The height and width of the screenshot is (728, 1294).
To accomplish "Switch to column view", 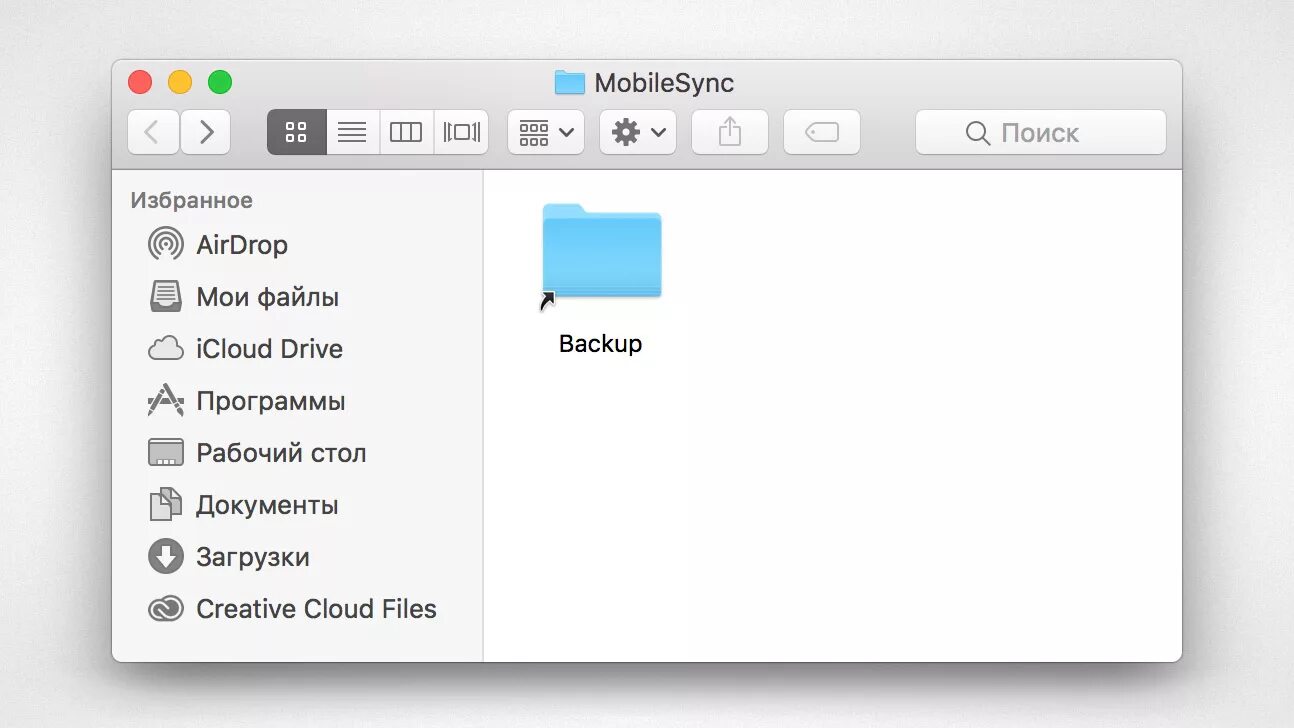I will (x=406, y=132).
